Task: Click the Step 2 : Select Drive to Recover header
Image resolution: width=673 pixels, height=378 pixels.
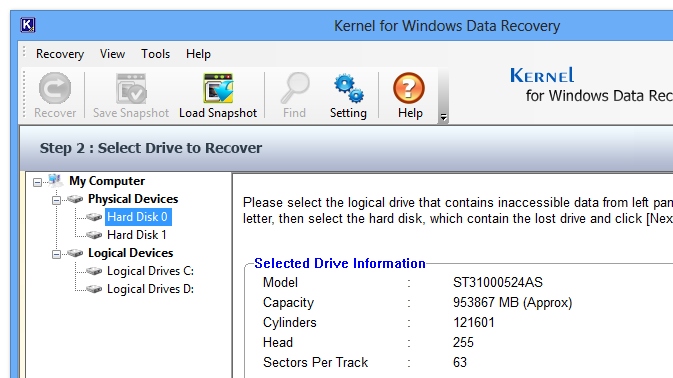Action: point(151,148)
